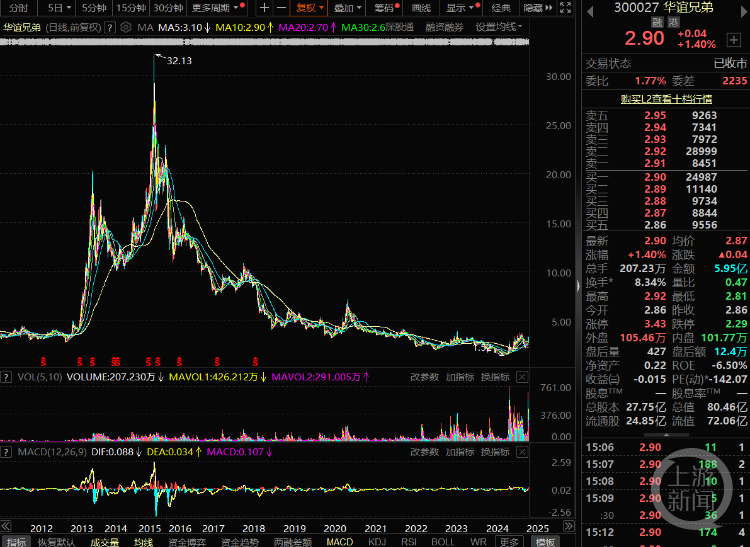Image resolution: width=750 pixels, height=547 pixels.
Task: Select the 指标 tab at bottom
Action: [16, 542]
